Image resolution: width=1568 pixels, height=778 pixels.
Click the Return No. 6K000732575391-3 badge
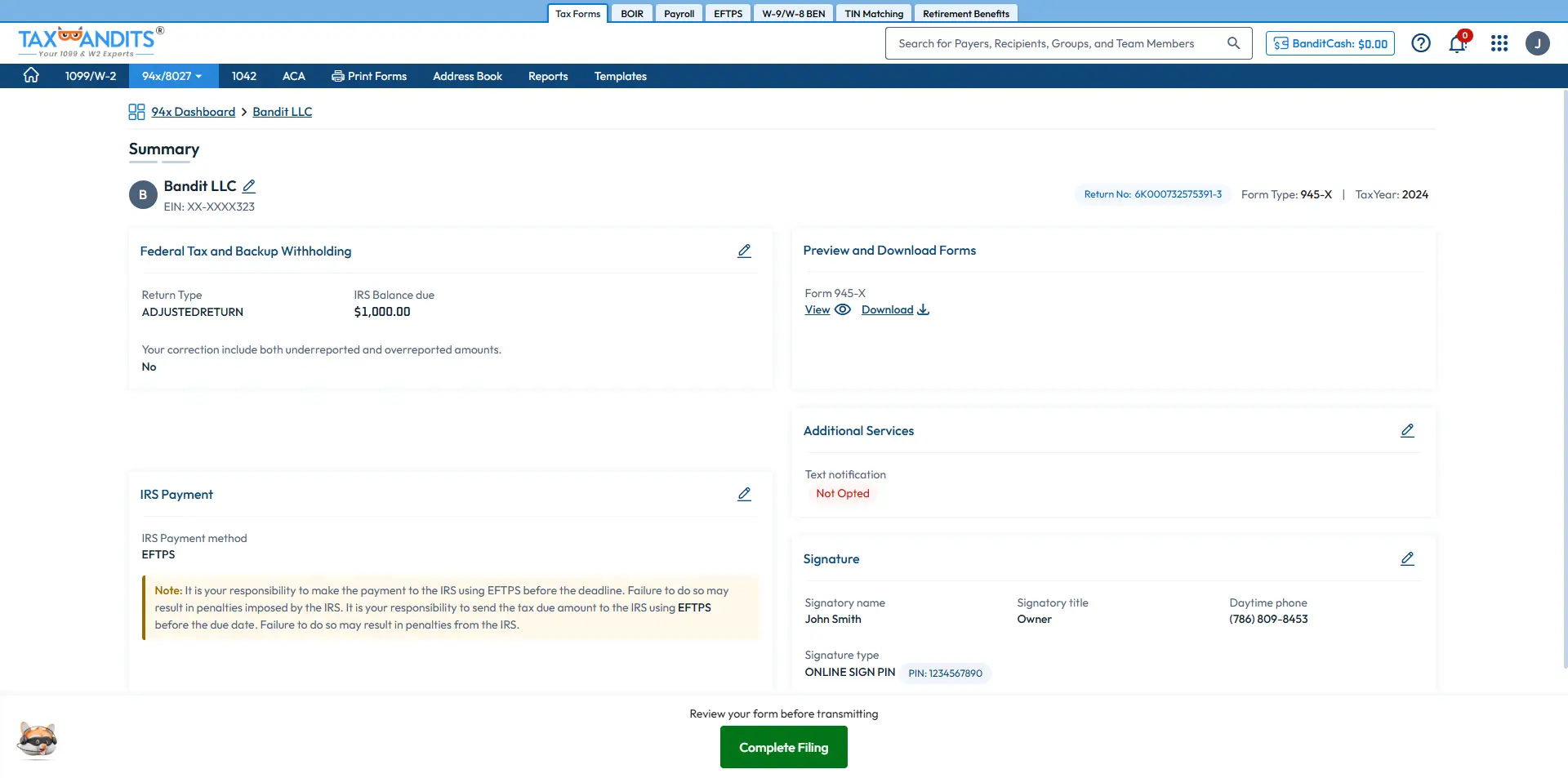[x=1153, y=194]
